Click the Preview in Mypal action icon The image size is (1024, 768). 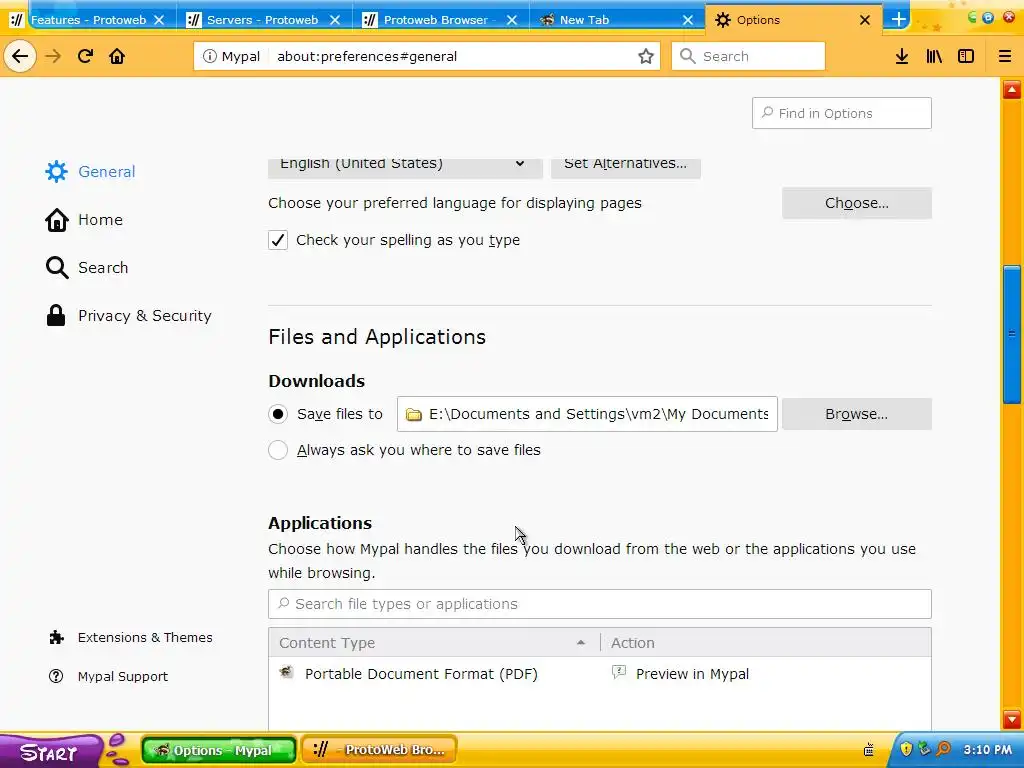point(618,672)
